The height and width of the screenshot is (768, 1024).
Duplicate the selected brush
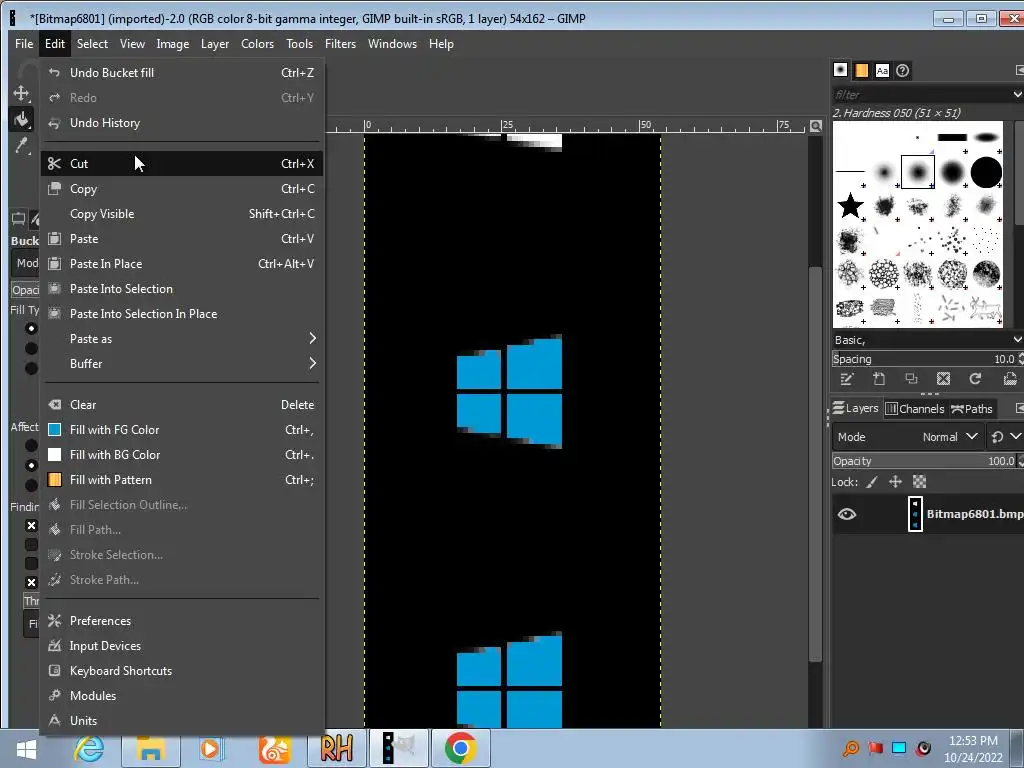tap(911, 379)
